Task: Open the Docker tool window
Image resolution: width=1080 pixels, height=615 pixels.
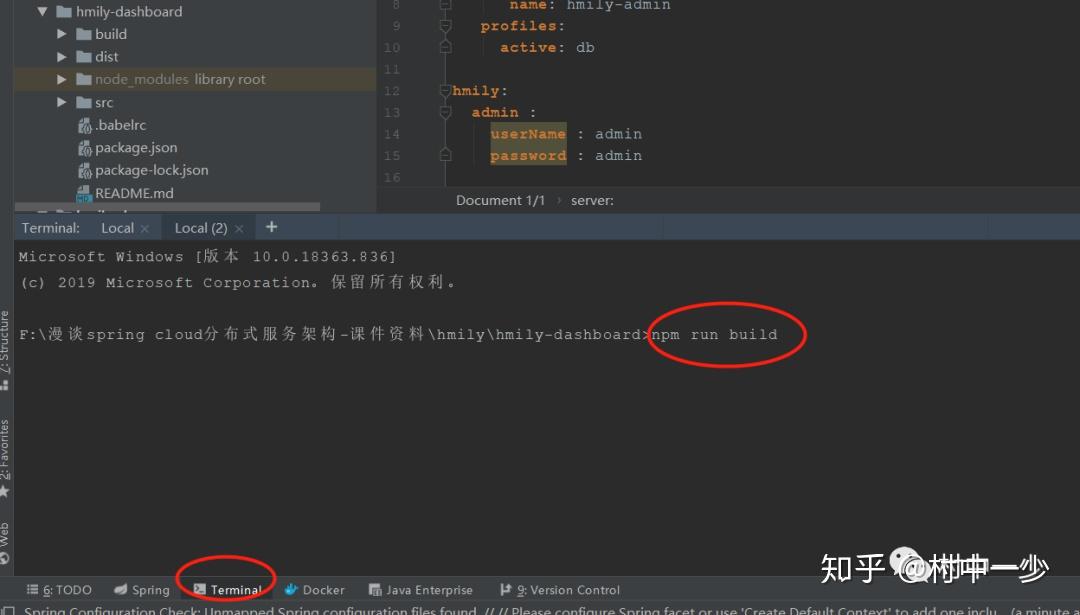Action: (314, 589)
